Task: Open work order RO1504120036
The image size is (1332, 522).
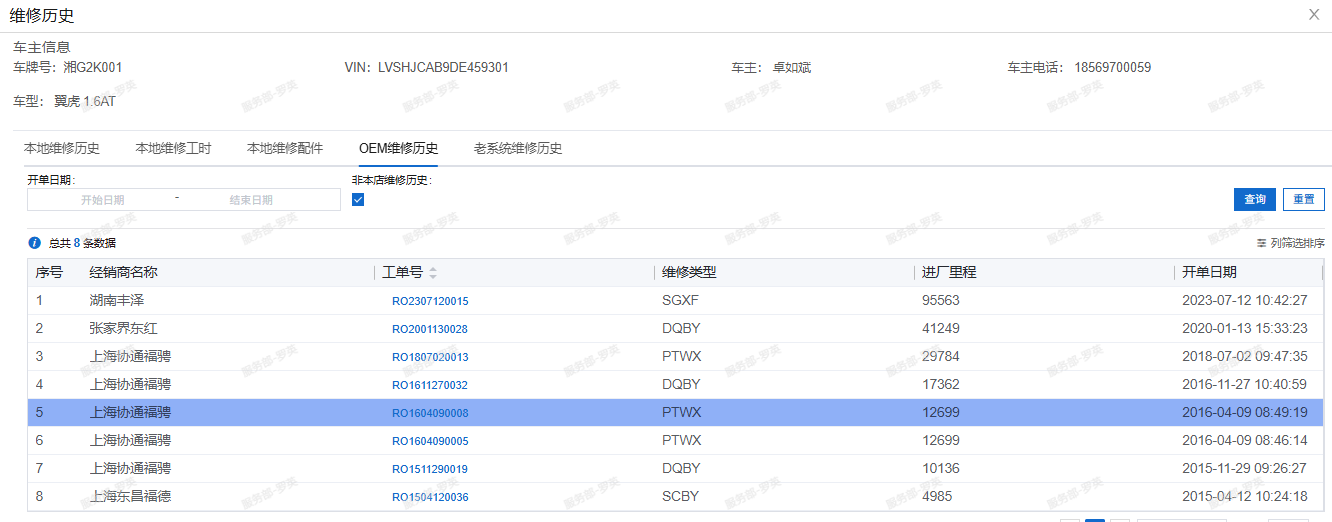Action: (430, 497)
